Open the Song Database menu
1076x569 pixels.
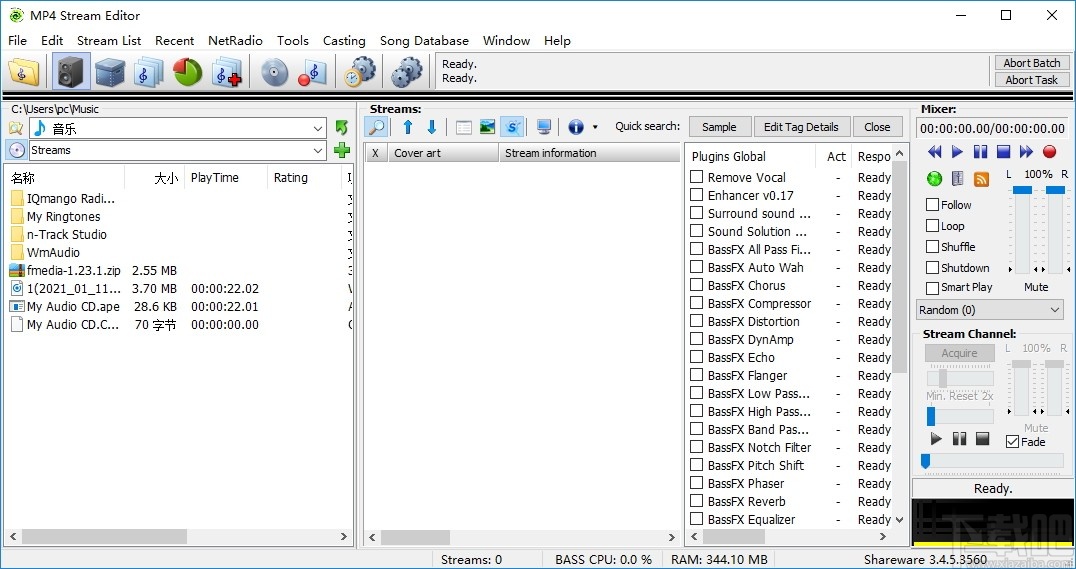coord(424,40)
